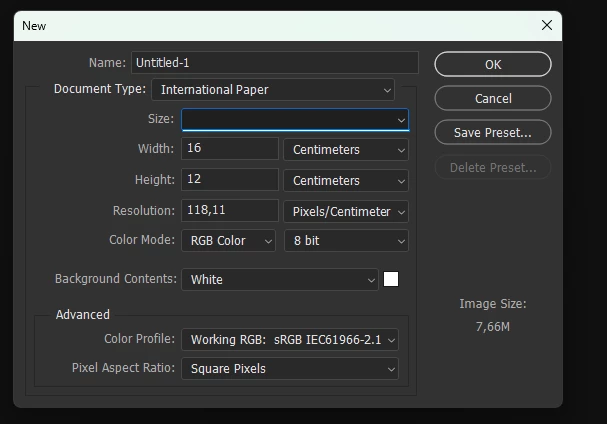Click the Name field containing Untitled-1
607x424 pixels.
[x=275, y=63]
